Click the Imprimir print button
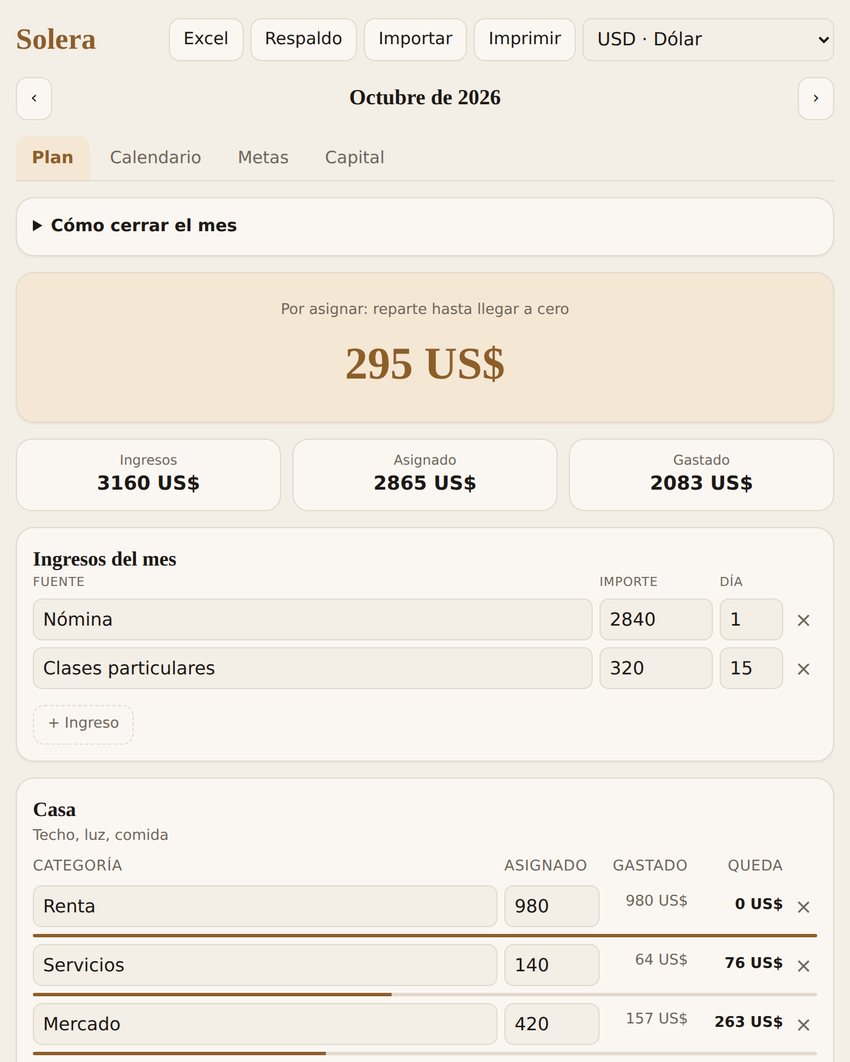 coord(524,39)
